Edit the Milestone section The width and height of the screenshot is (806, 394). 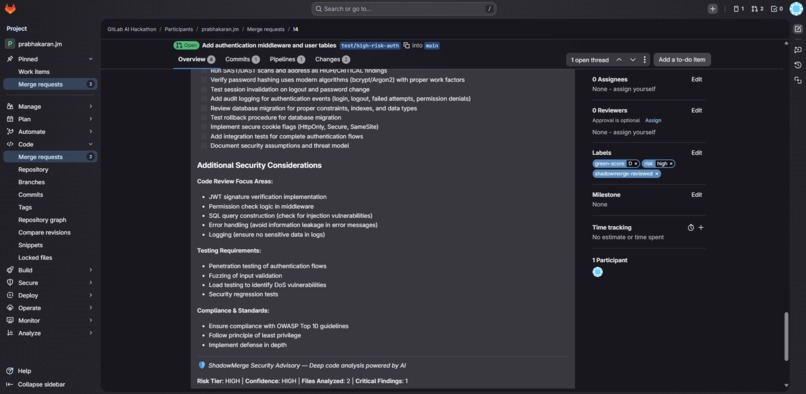[697, 194]
